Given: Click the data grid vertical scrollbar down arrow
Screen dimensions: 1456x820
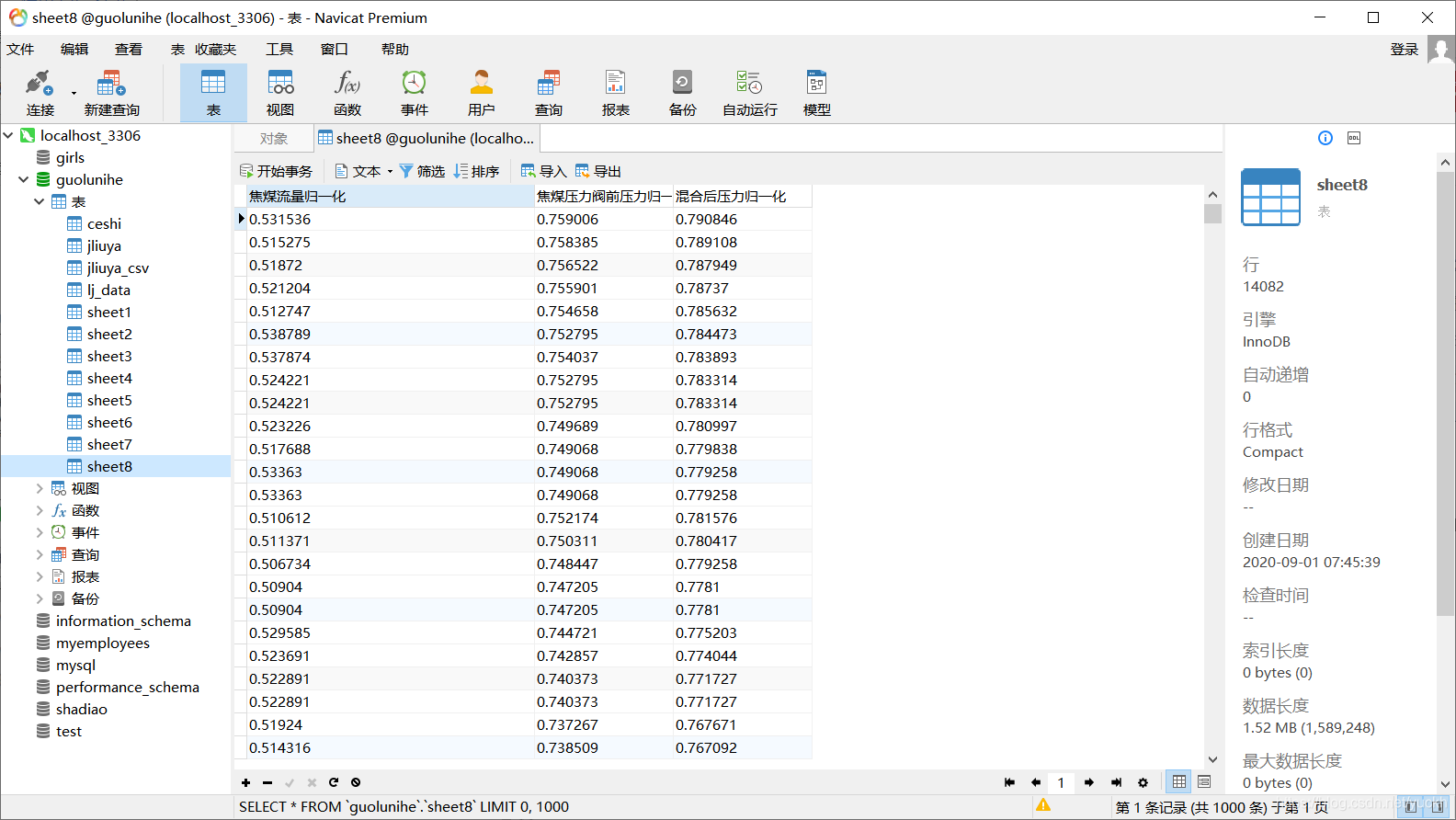Looking at the screenshot, I should [x=1212, y=759].
